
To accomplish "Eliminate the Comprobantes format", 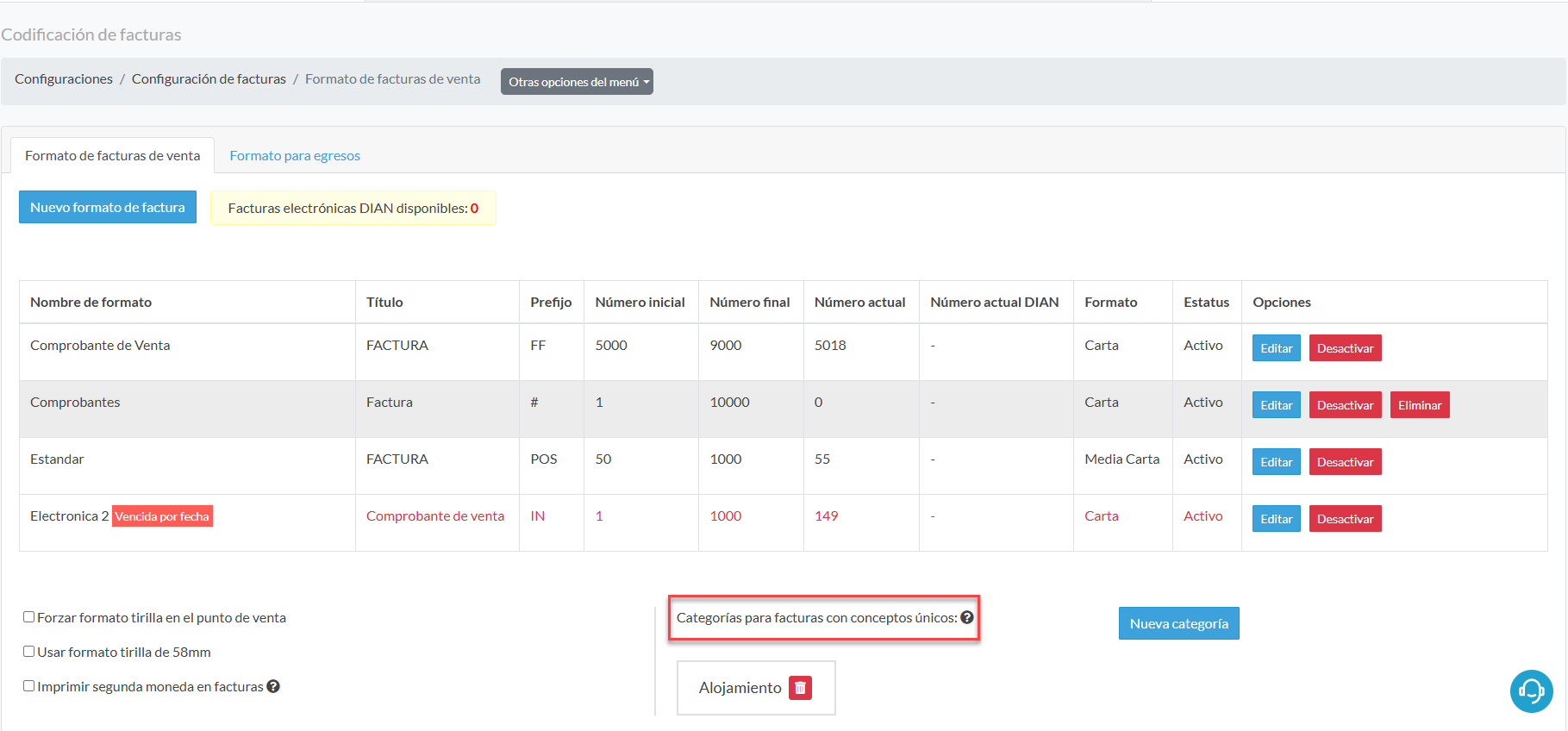I will coord(1419,405).
